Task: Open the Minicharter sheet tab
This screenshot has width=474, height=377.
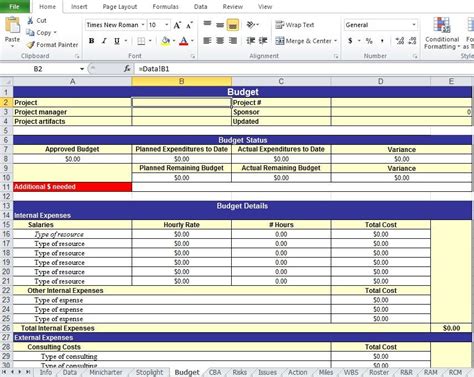Action: click(x=106, y=372)
